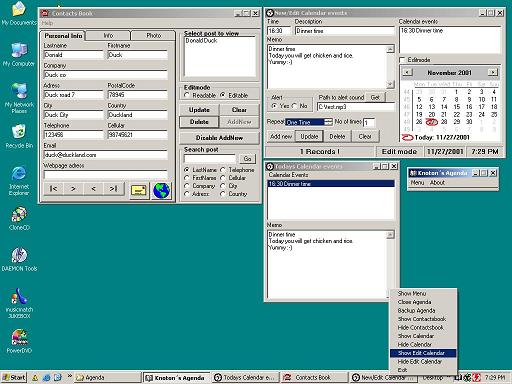Click Get button for alert sound

pos(375,97)
